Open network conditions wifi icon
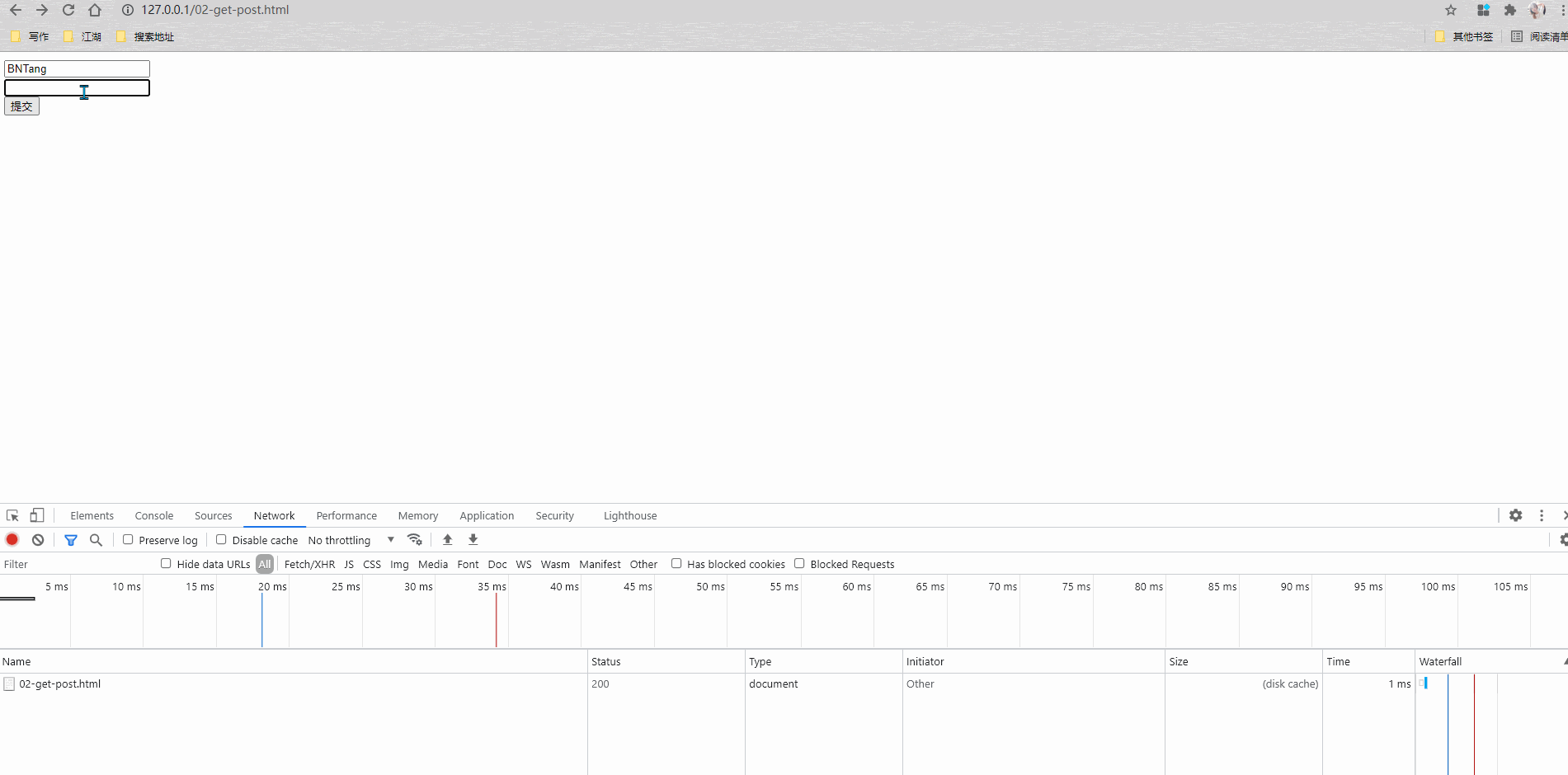Image resolution: width=1568 pixels, height=775 pixels. pyautogui.click(x=415, y=539)
